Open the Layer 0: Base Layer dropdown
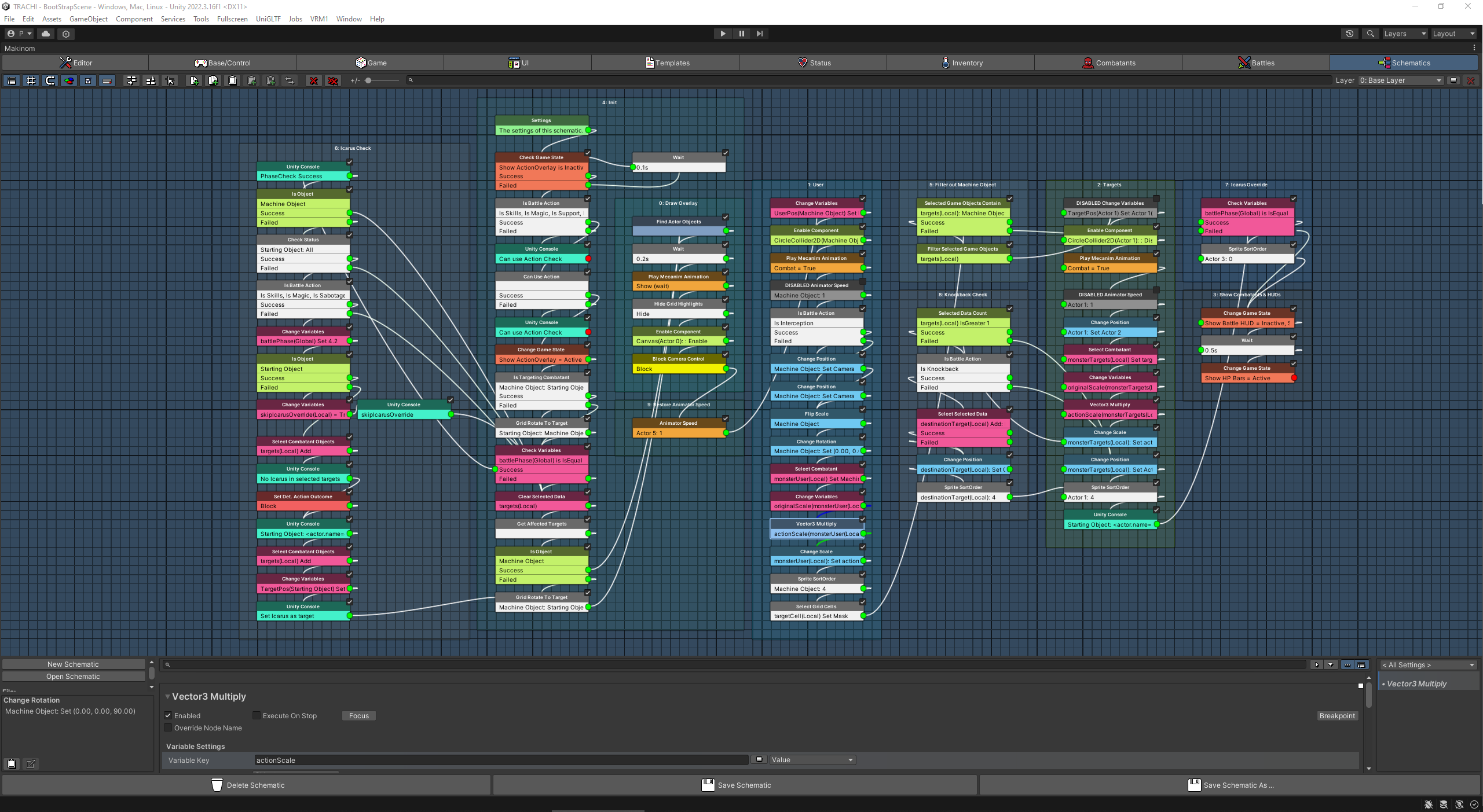 [x=1400, y=80]
